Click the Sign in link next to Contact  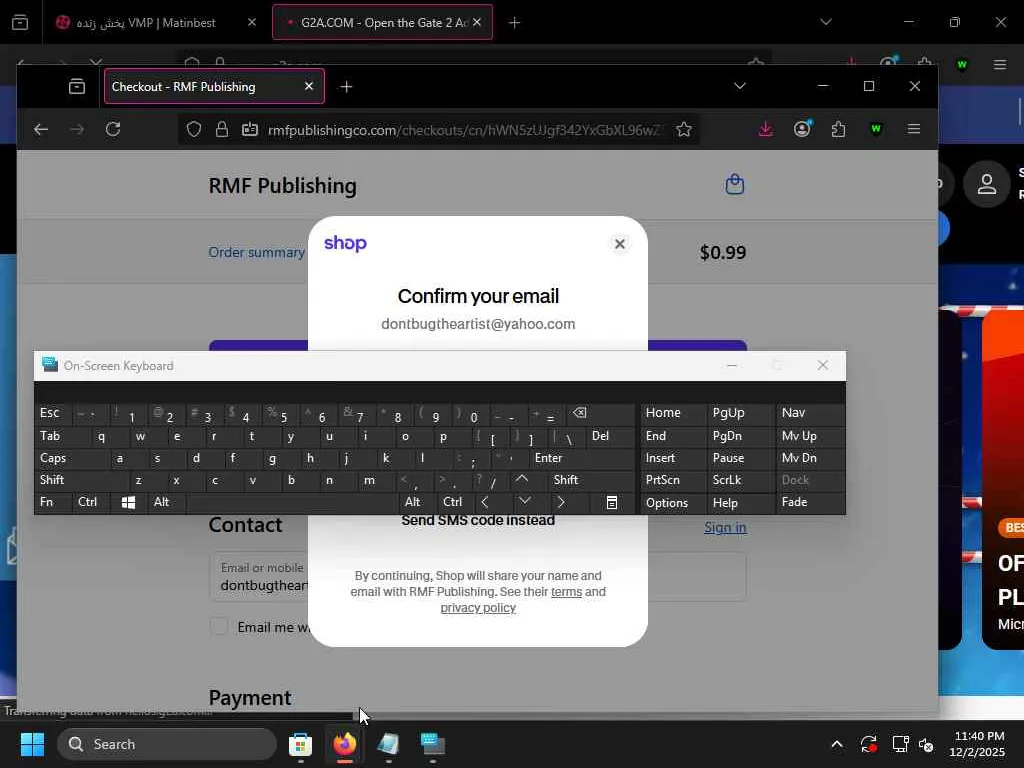click(x=725, y=528)
